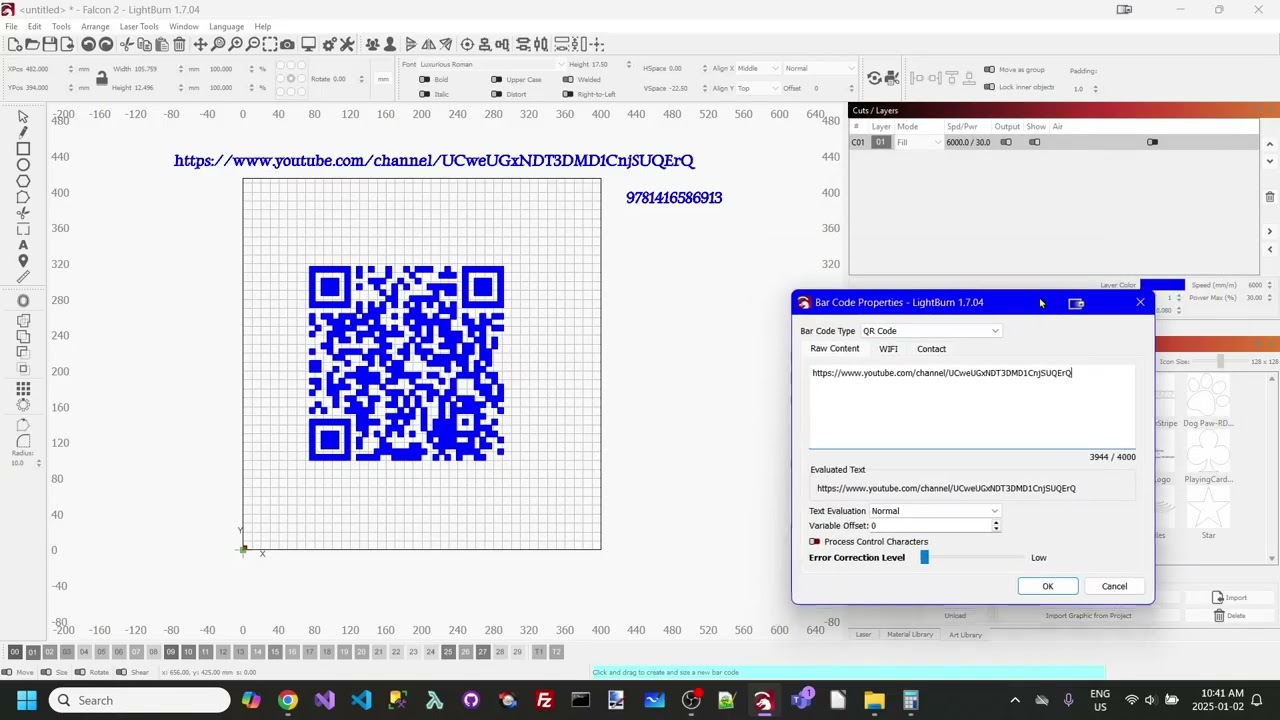Open the Laser Tools menu
The height and width of the screenshot is (720, 1280).
pos(139,26)
